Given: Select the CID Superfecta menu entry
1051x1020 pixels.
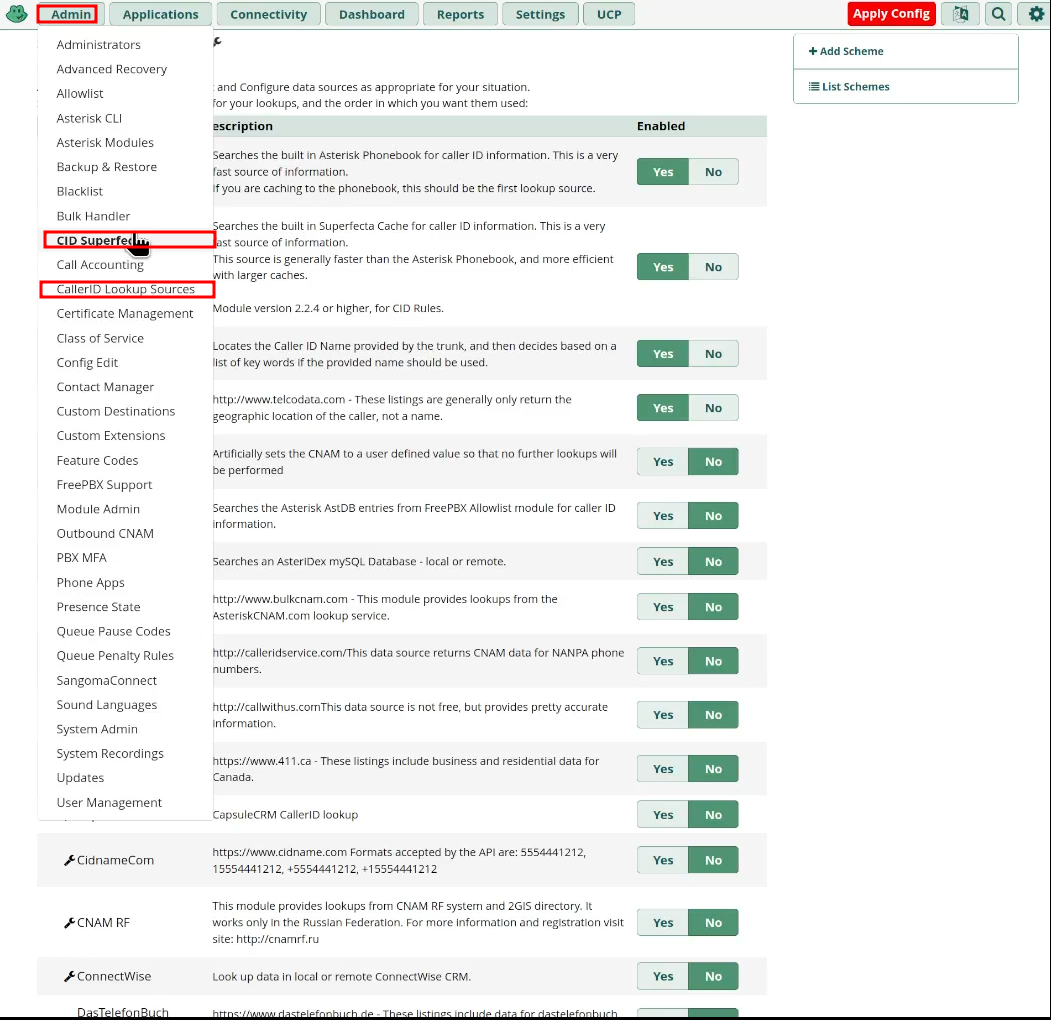Looking at the screenshot, I should click(129, 240).
